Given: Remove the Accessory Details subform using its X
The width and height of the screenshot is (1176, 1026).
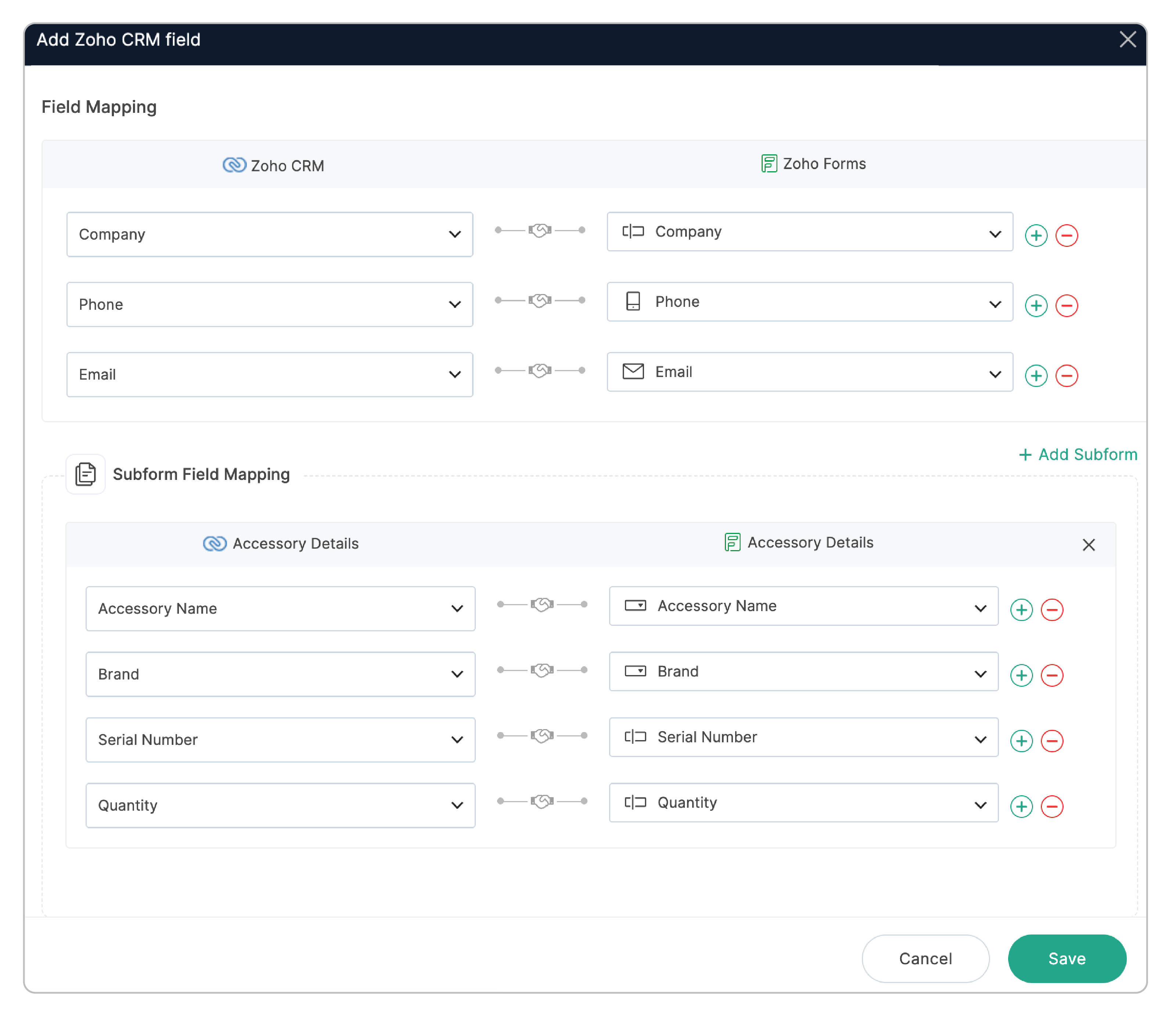Looking at the screenshot, I should click(1089, 545).
